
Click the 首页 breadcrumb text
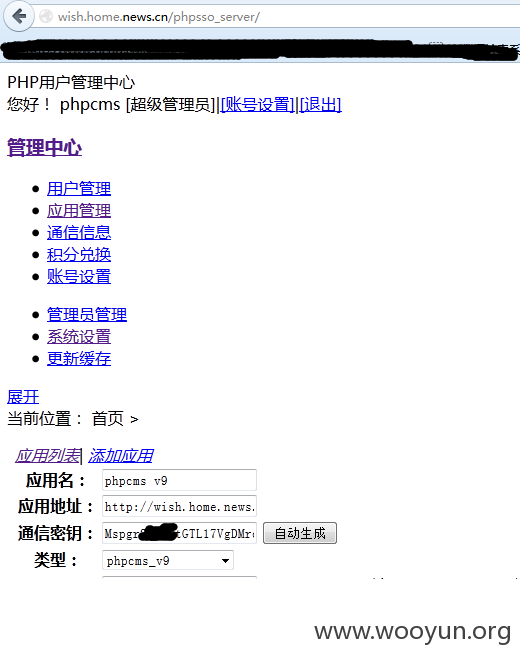(x=108, y=419)
